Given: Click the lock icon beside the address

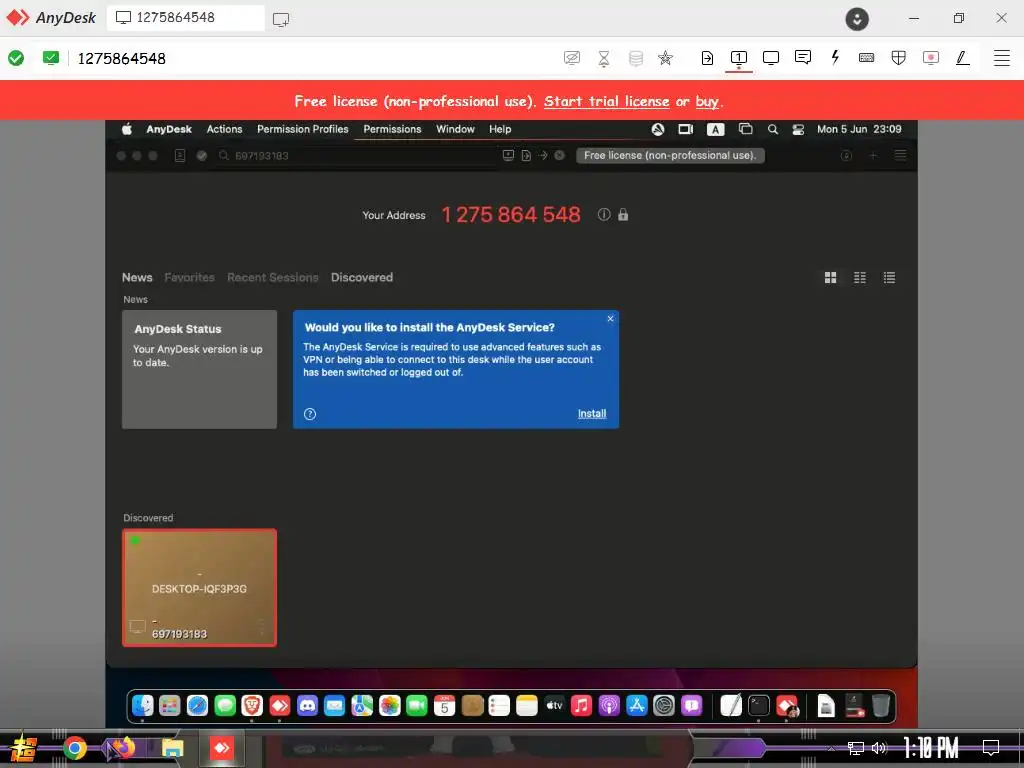Looking at the screenshot, I should coord(623,214).
